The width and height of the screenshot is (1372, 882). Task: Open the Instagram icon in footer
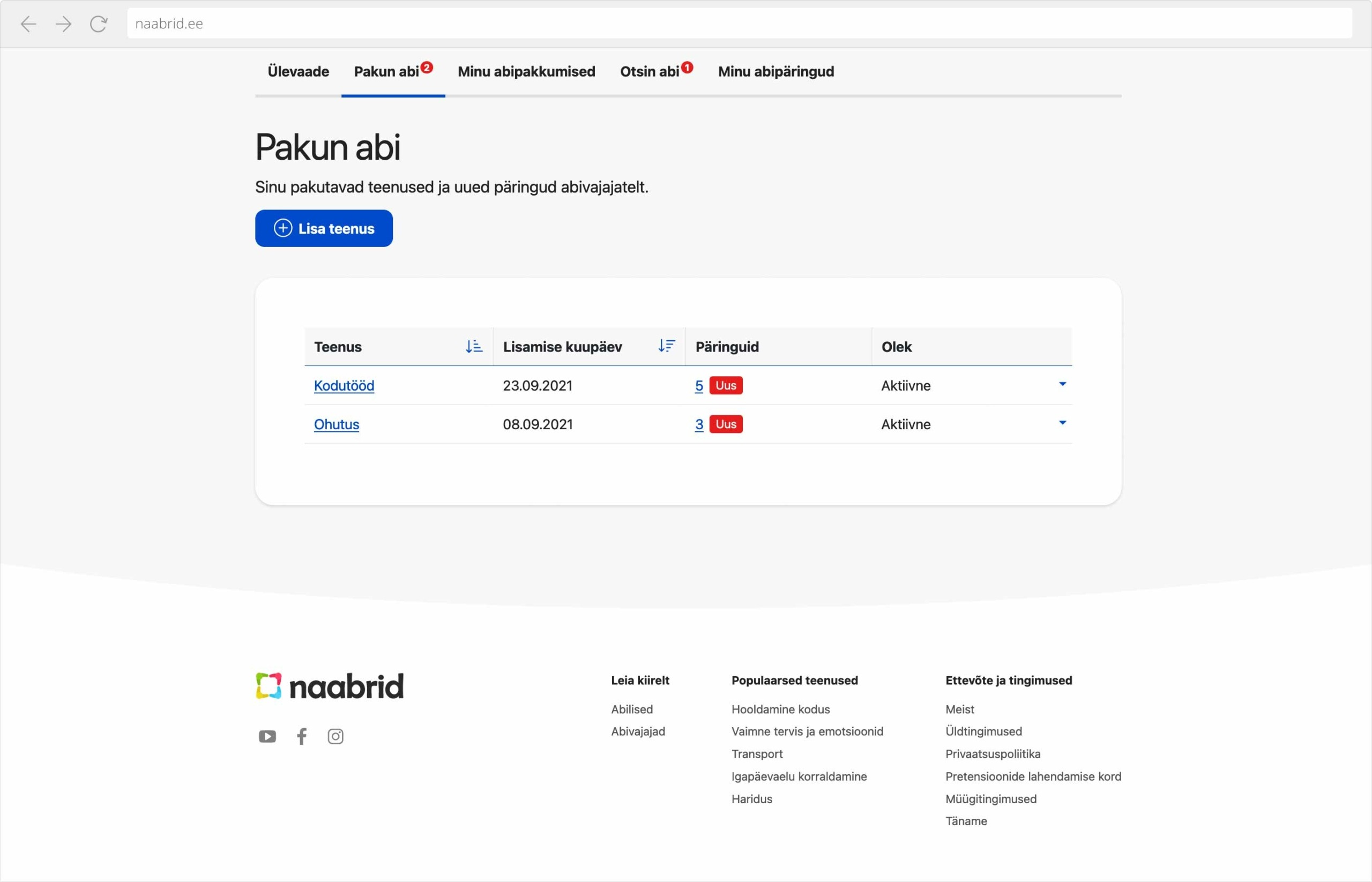coord(335,737)
